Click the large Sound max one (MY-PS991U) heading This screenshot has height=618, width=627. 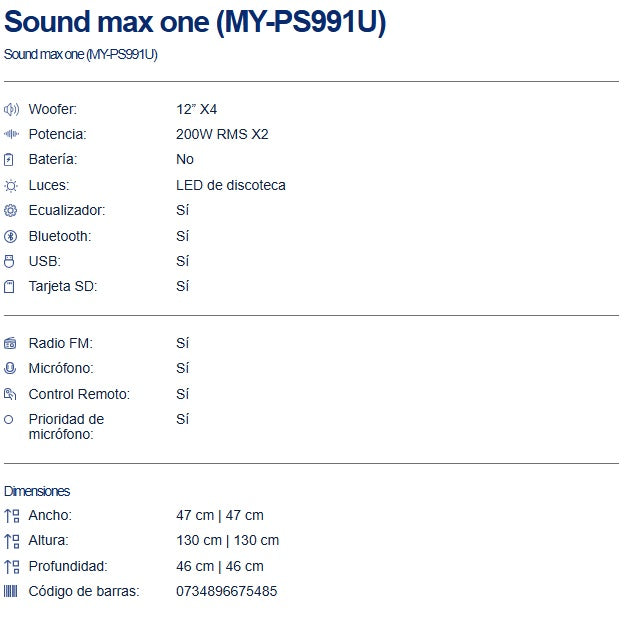[195, 22]
